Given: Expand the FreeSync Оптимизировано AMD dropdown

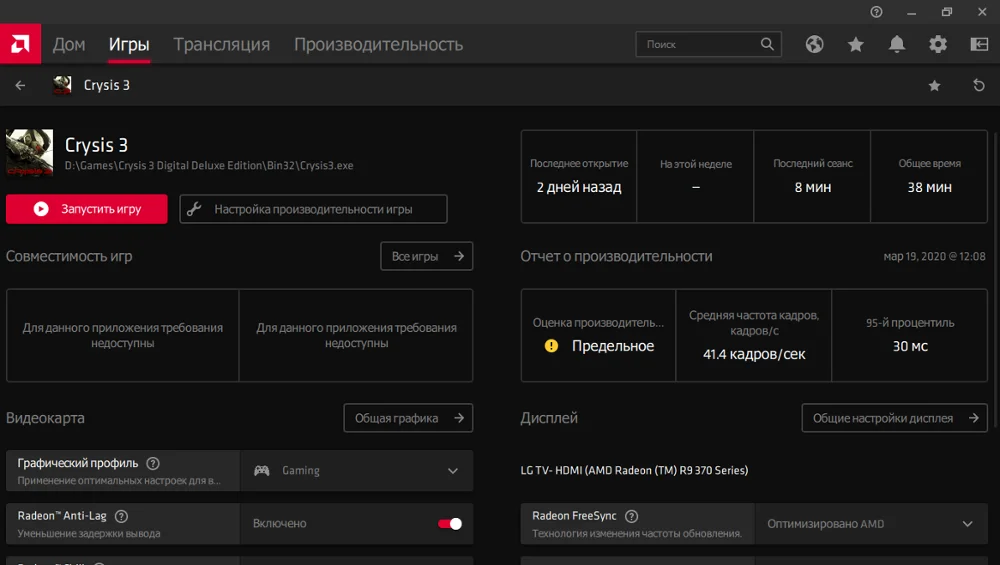Looking at the screenshot, I should click(967, 524).
